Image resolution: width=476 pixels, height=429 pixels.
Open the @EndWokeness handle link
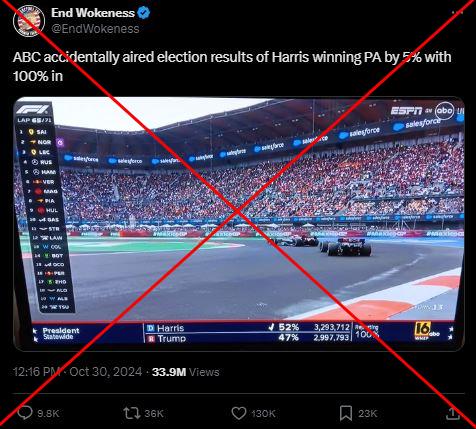point(95,29)
